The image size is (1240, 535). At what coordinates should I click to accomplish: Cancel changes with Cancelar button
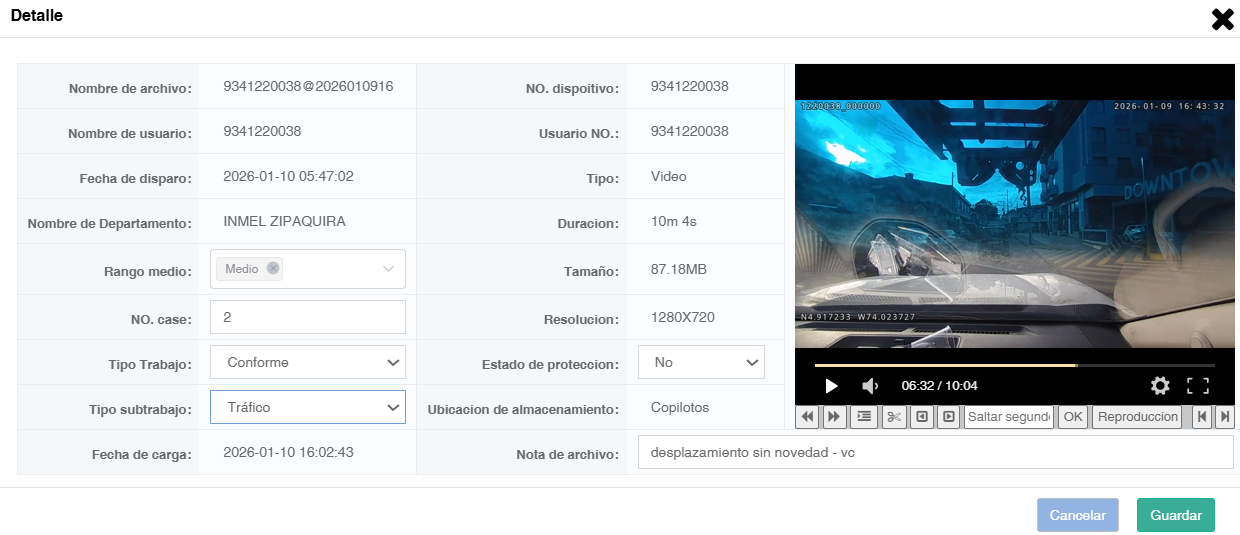[1078, 515]
